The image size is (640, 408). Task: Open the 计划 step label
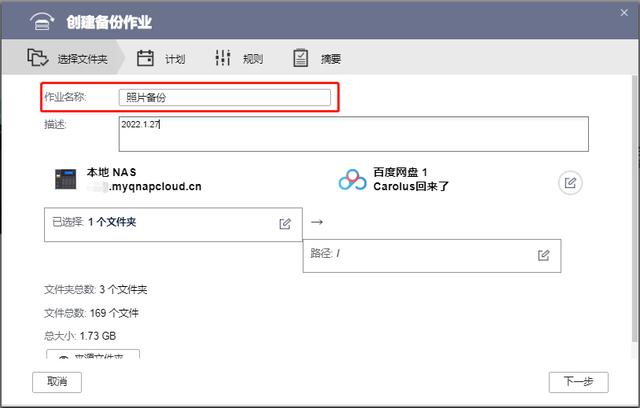pos(175,59)
